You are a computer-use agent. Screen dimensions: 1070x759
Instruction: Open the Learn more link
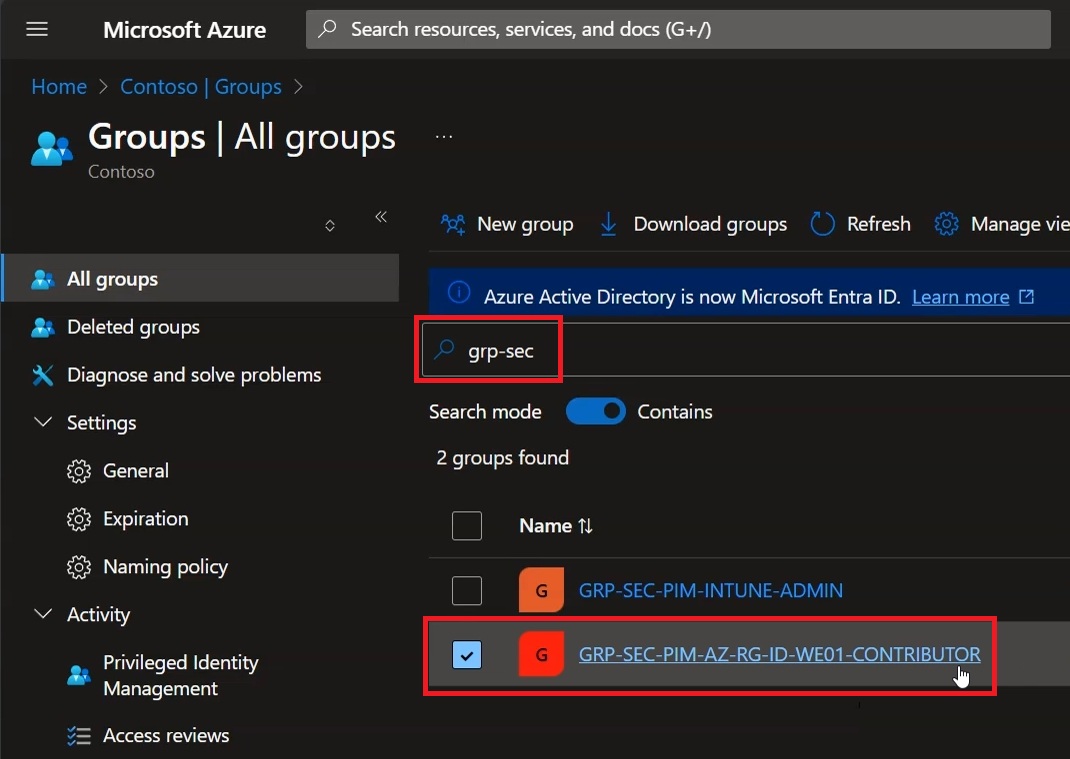point(960,297)
